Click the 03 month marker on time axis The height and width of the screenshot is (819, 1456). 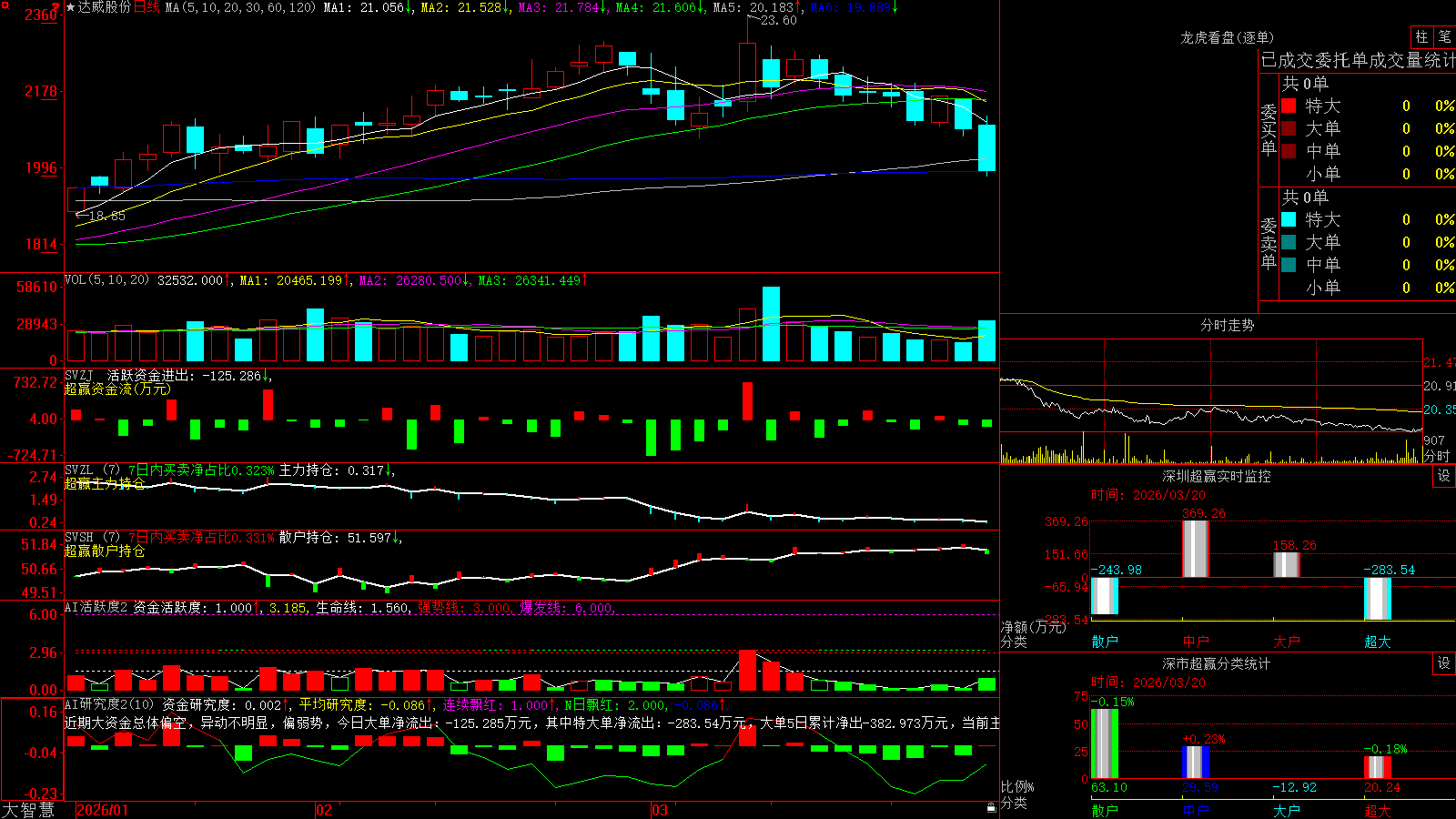tap(660, 810)
